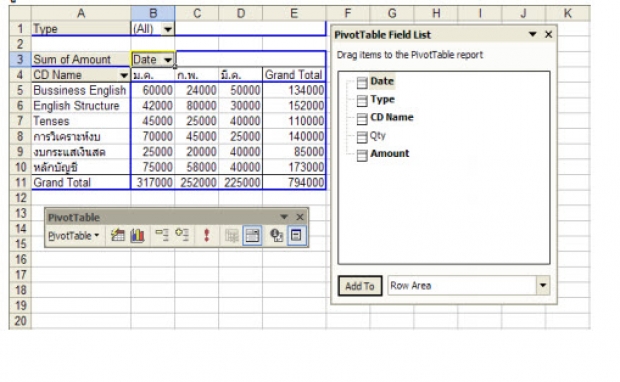Image resolution: width=620 pixels, height=382 pixels.
Task: Select column header E
Action: (x=294, y=13)
